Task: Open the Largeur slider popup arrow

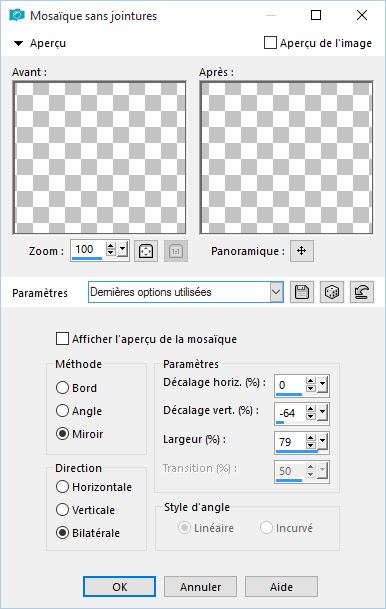Action: pos(322,442)
